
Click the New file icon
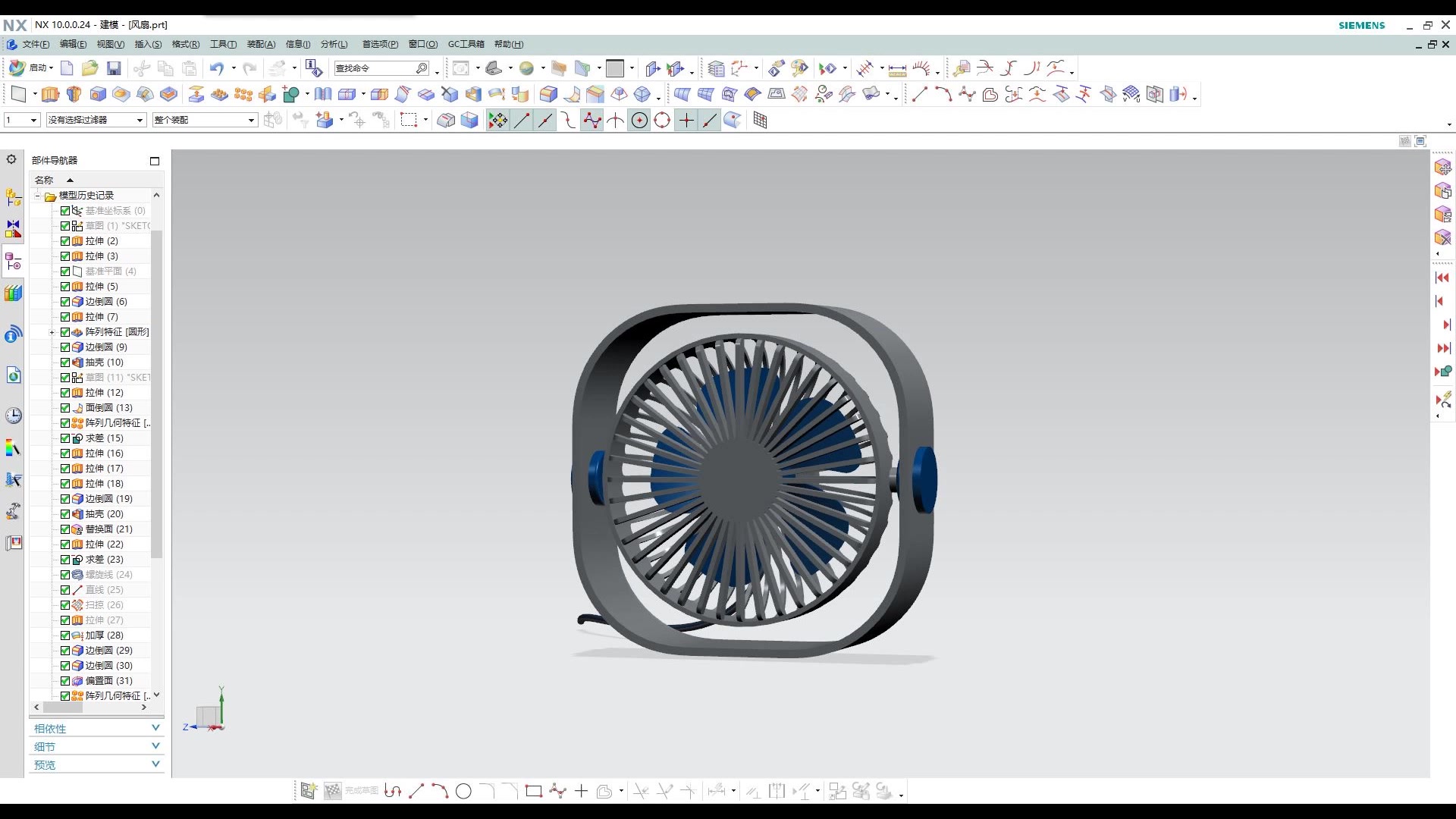(x=67, y=68)
